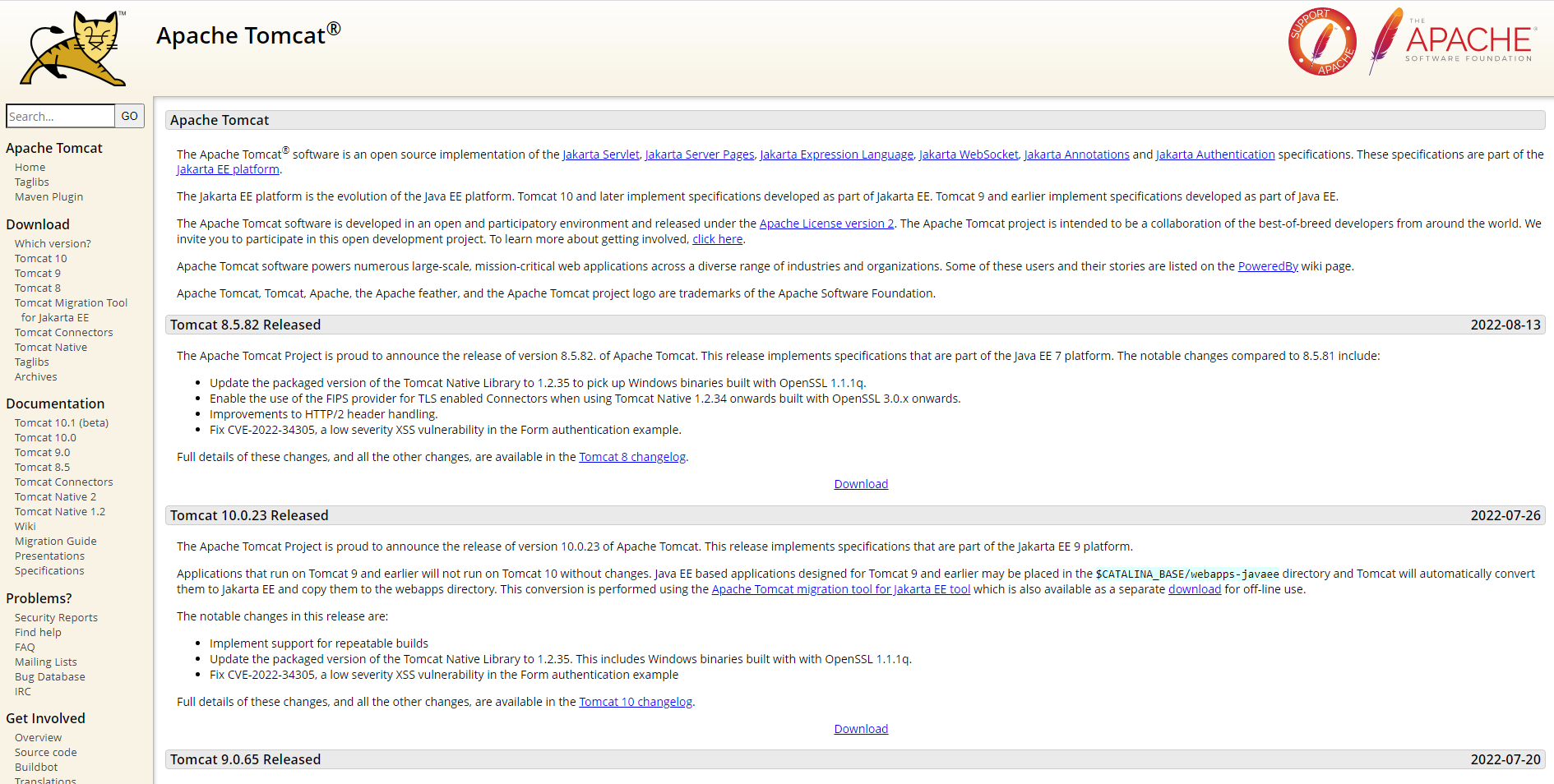The height and width of the screenshot is (784, 1554).
Task: Click Download under Tomcat 8.5.82 release
Action: (861, 484)
